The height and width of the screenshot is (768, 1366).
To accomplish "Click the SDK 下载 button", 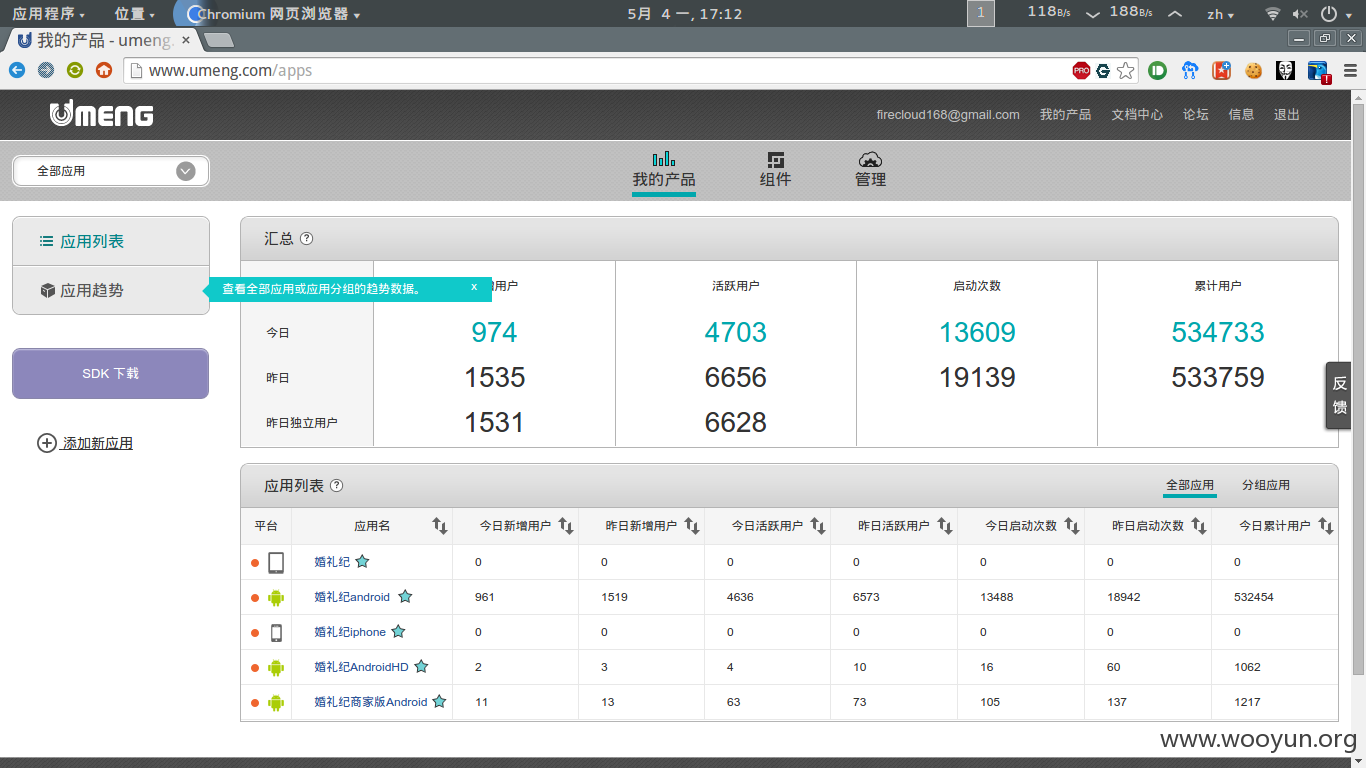I will pyautogui.click(x=111, y=373).
